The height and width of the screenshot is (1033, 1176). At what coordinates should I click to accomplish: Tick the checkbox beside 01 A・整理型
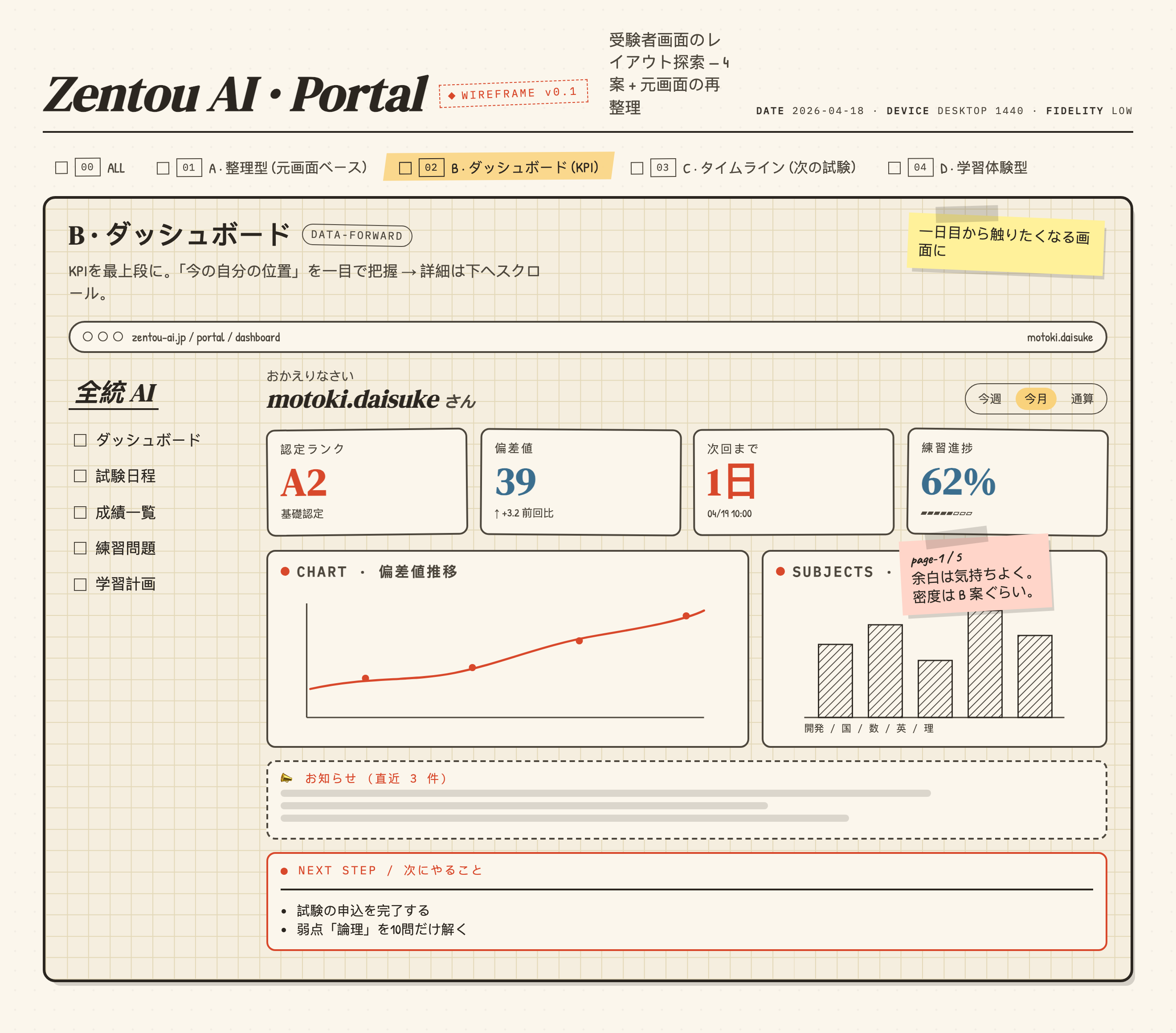(163, 168)
